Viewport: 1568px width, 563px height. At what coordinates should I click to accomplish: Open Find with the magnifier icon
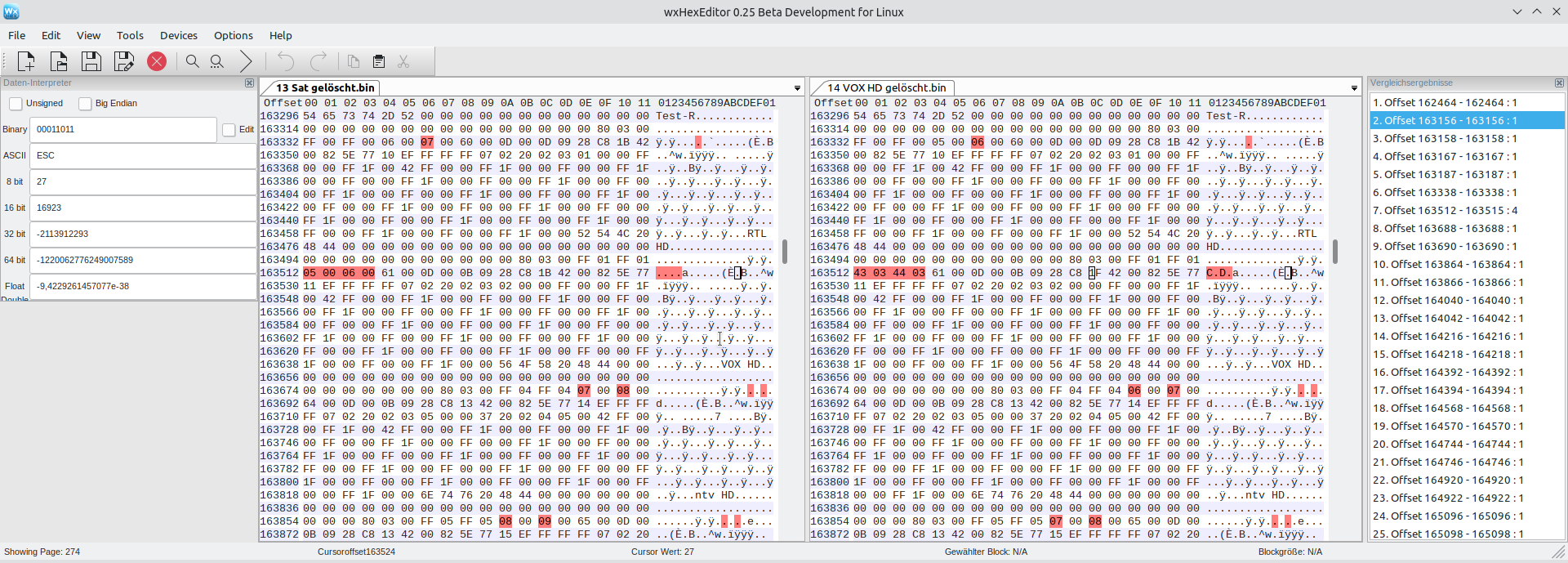click(193, 61)
